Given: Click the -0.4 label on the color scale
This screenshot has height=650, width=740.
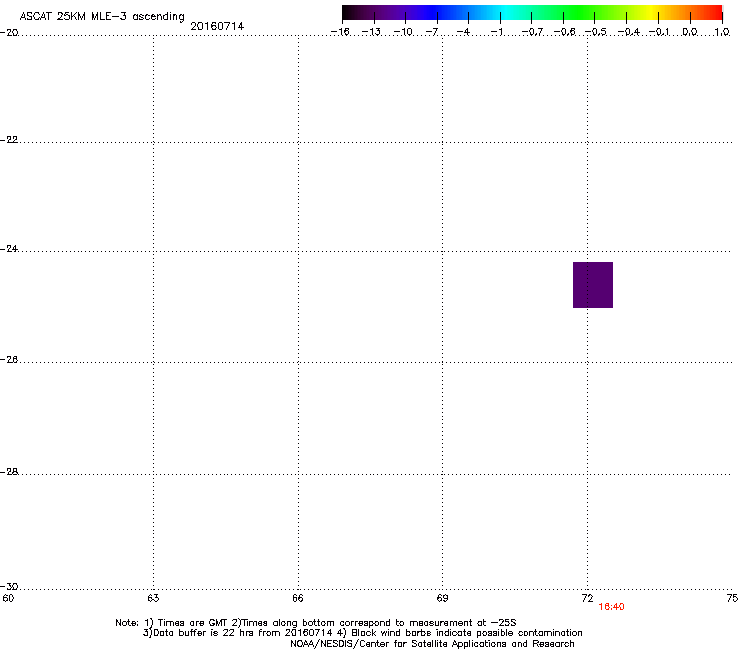Looking at the screenshot, I should (x=629, y=32).
